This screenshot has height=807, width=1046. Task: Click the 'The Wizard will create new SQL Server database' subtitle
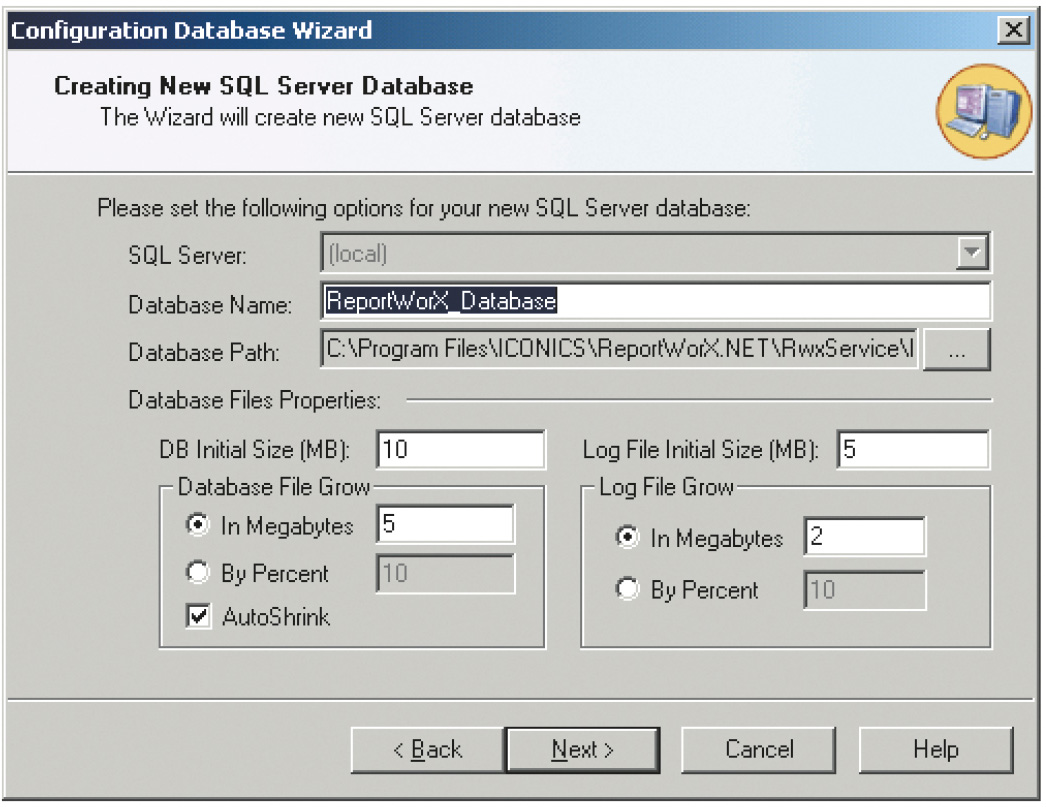point(340,117)
